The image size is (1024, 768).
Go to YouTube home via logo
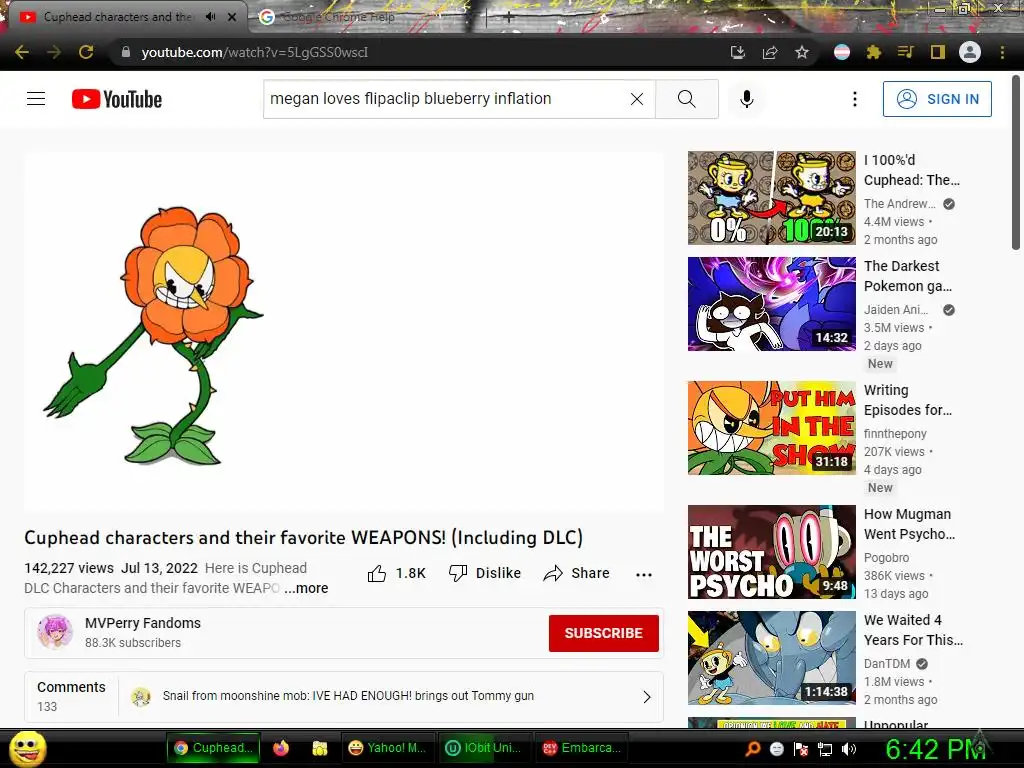pyautogui.click(x=117, y=99)
